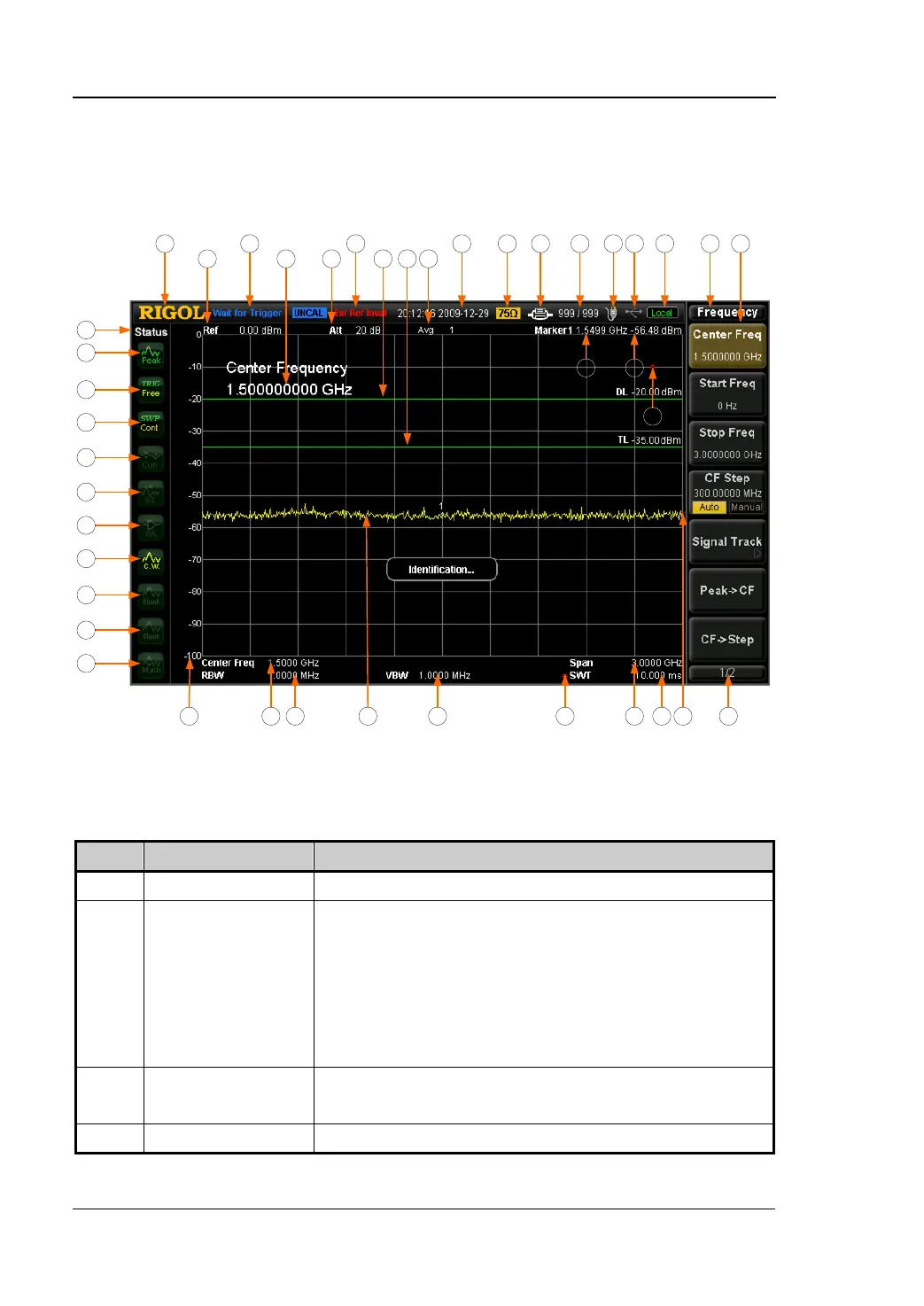
Task: Click the VBW 1.0000 MHz readout
Action: pyautogui.click(x=428, y=675)
